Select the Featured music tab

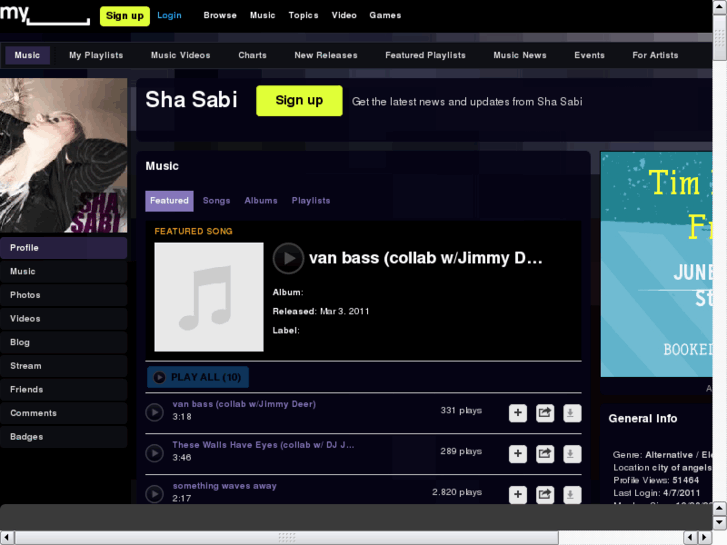pyautogui.click(x=169, y=201)
